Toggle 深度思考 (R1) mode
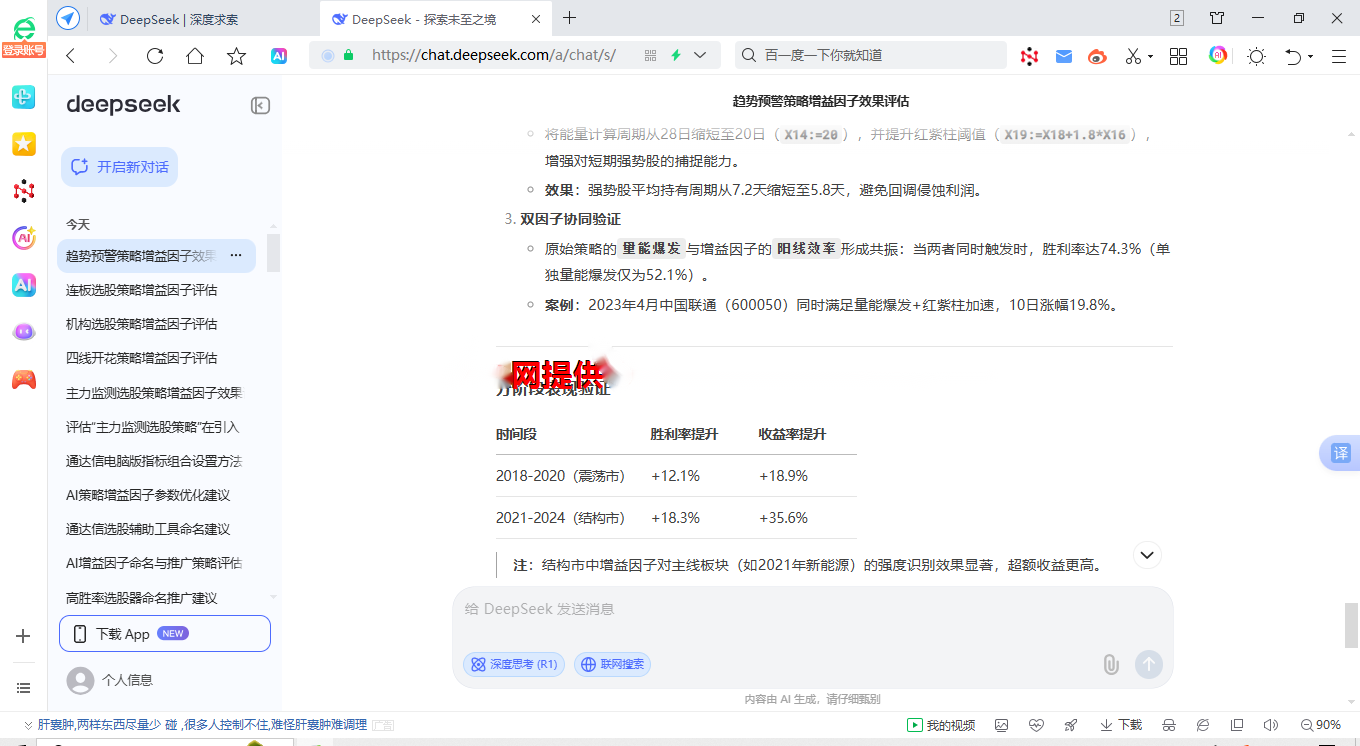1360x746 pixels. (514, 664)
